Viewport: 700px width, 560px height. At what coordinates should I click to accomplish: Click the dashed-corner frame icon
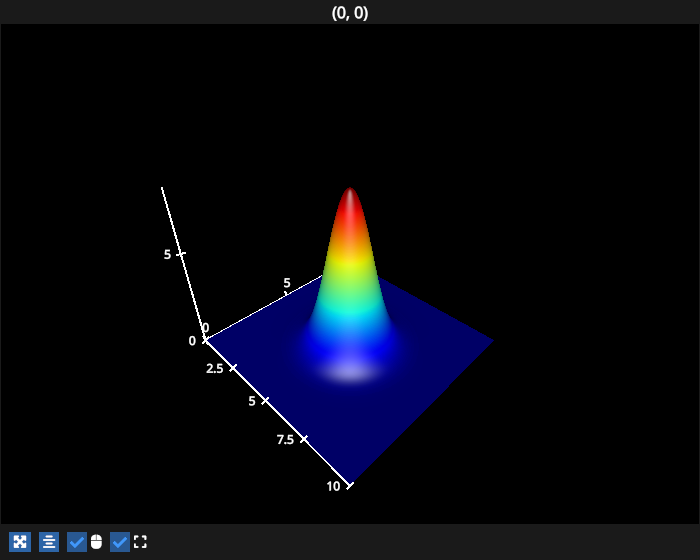point(140,542)
